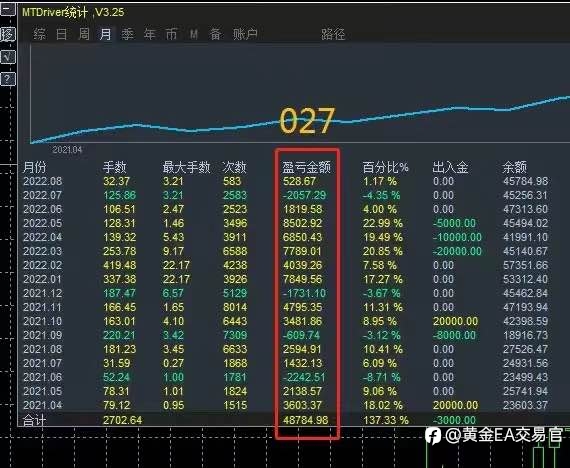Open the ? help icon
Screen dimensions: 570x468
[8, 79]
